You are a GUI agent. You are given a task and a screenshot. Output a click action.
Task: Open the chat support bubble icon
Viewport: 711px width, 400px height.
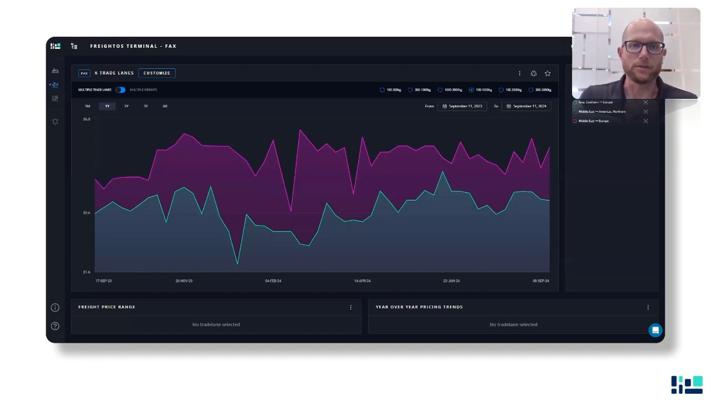pos(655,330)
